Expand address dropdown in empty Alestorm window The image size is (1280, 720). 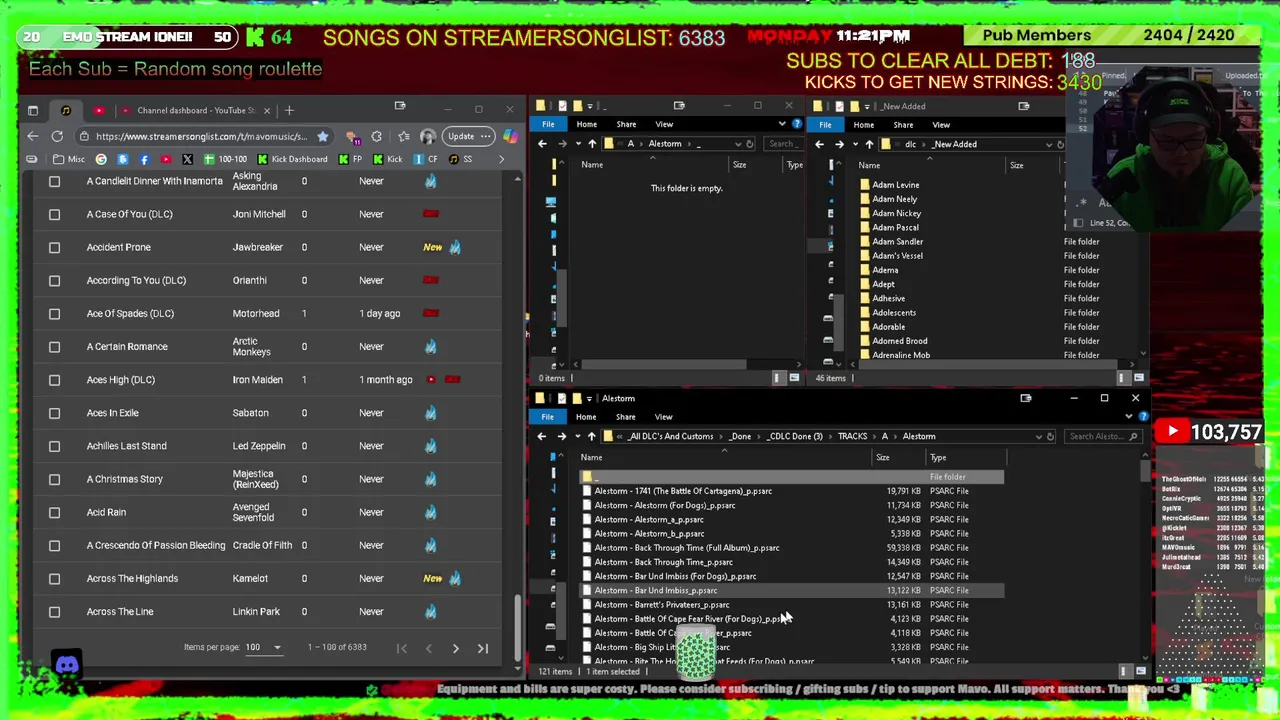tap(737, 144)
